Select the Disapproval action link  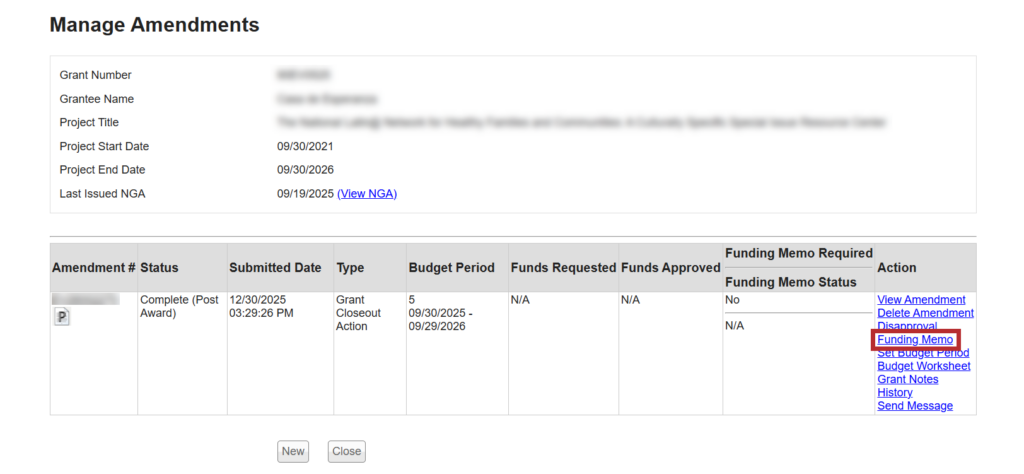(x=907, y=326)
